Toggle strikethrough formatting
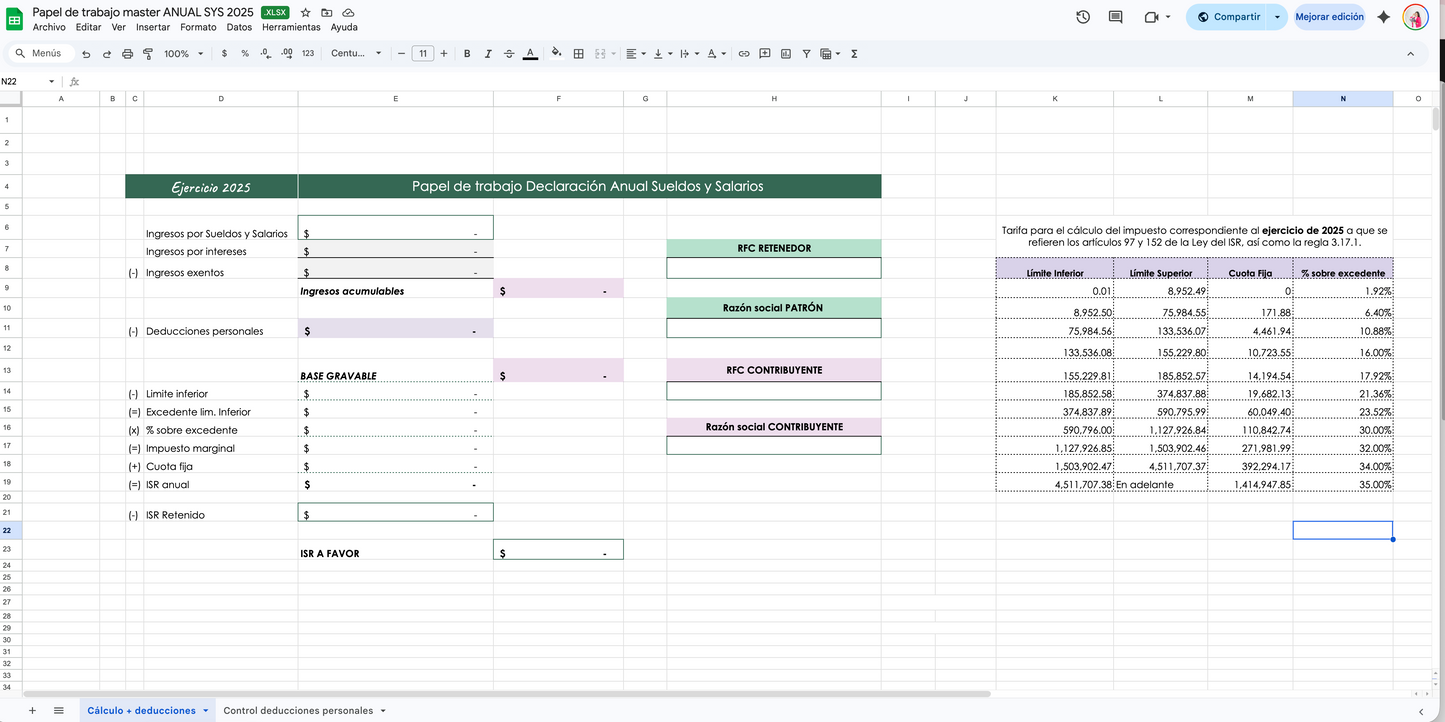The image size is (1445, 722). (x=509, y=53)
